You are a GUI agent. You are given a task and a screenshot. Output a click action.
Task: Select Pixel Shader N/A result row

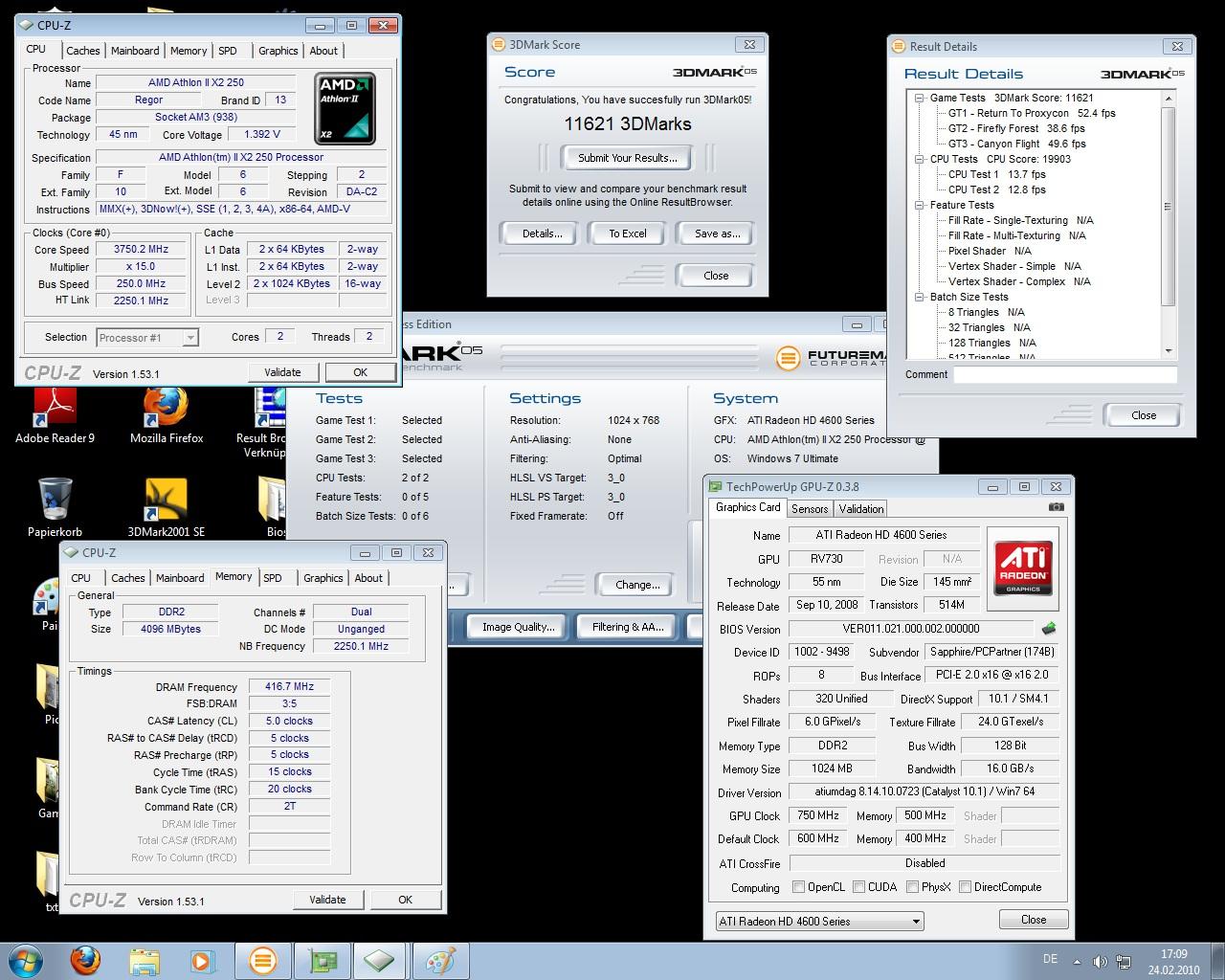tap(990, 251)
